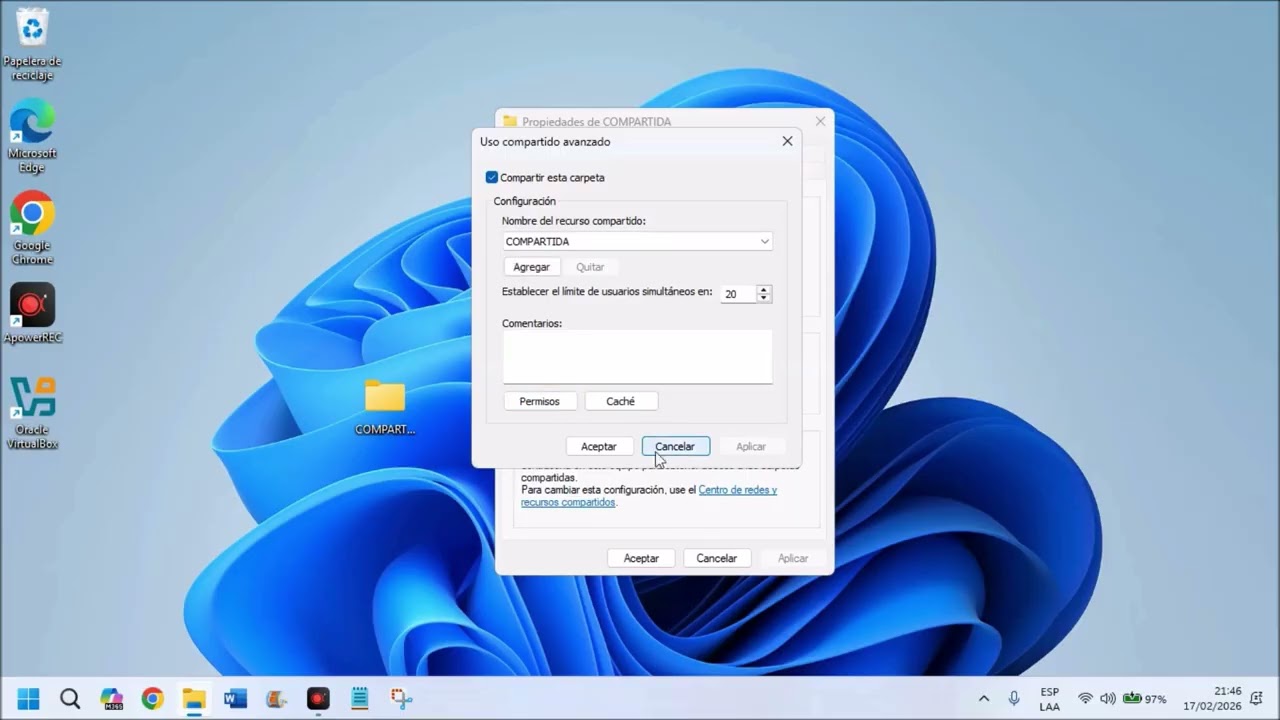Open Chrome from the taskbar

(153, 698)
